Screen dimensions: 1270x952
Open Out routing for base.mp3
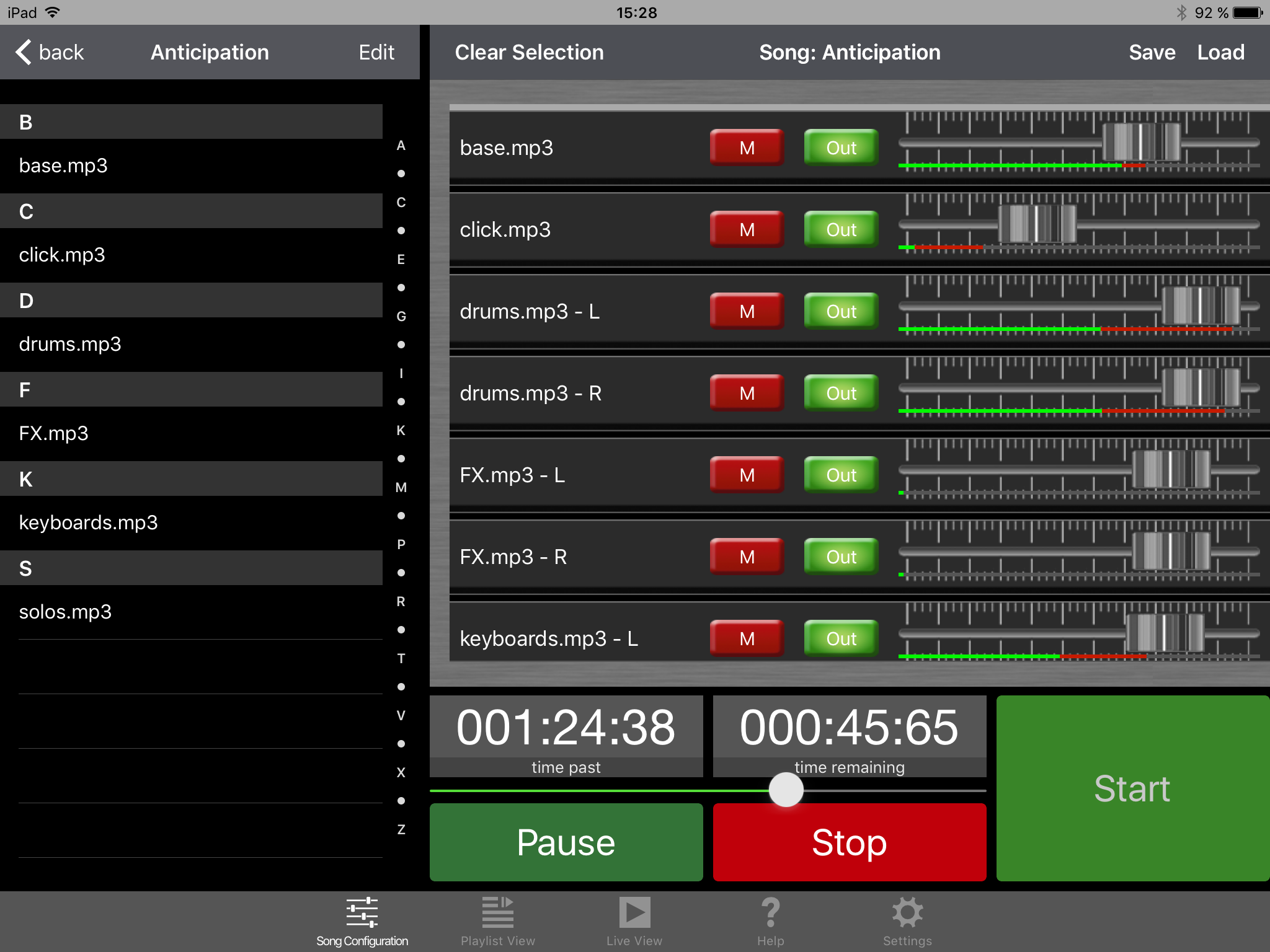pyautogui.click(x=841, y=148)
